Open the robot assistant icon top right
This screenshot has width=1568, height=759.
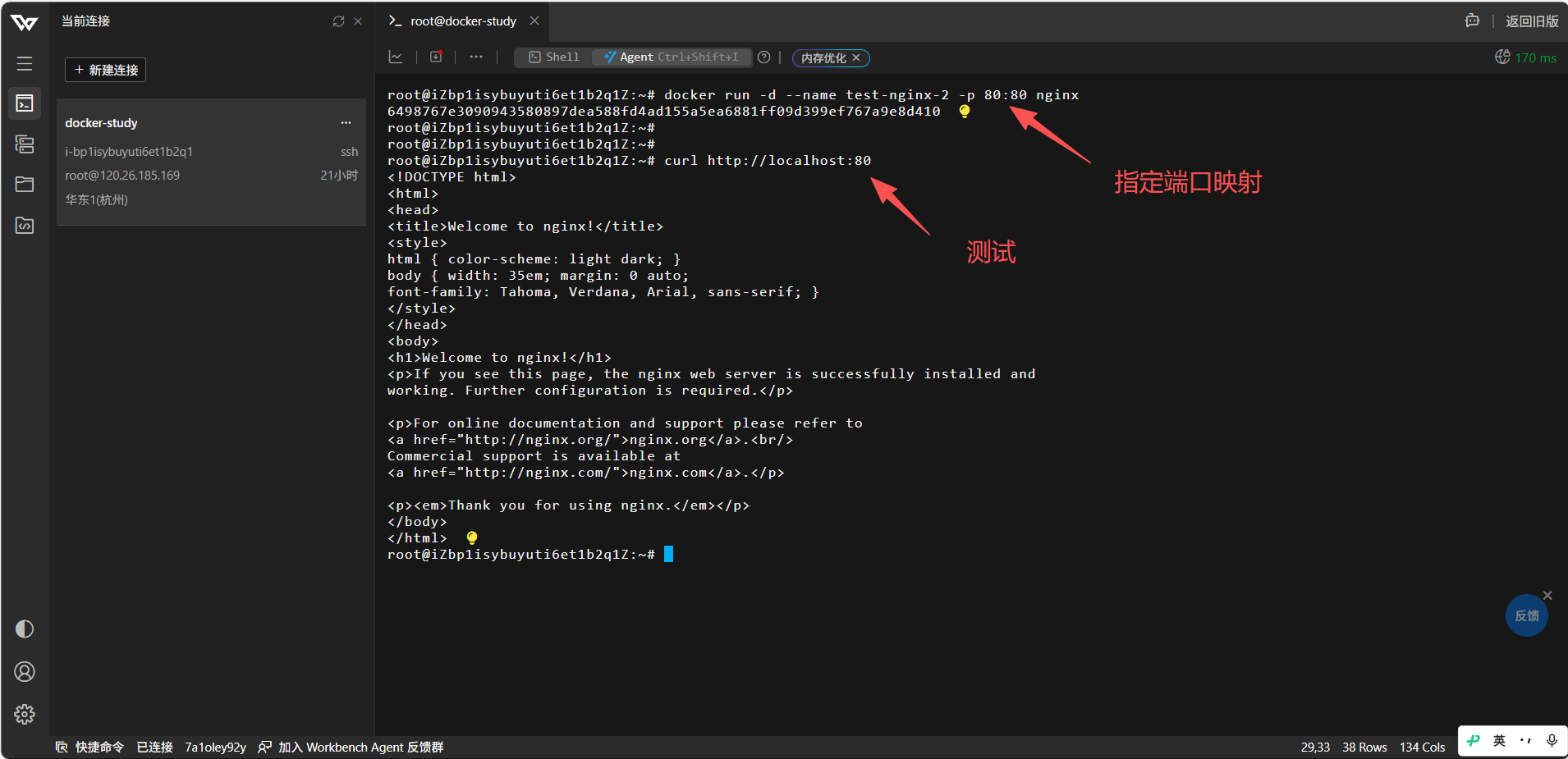tap(1472, 21)
